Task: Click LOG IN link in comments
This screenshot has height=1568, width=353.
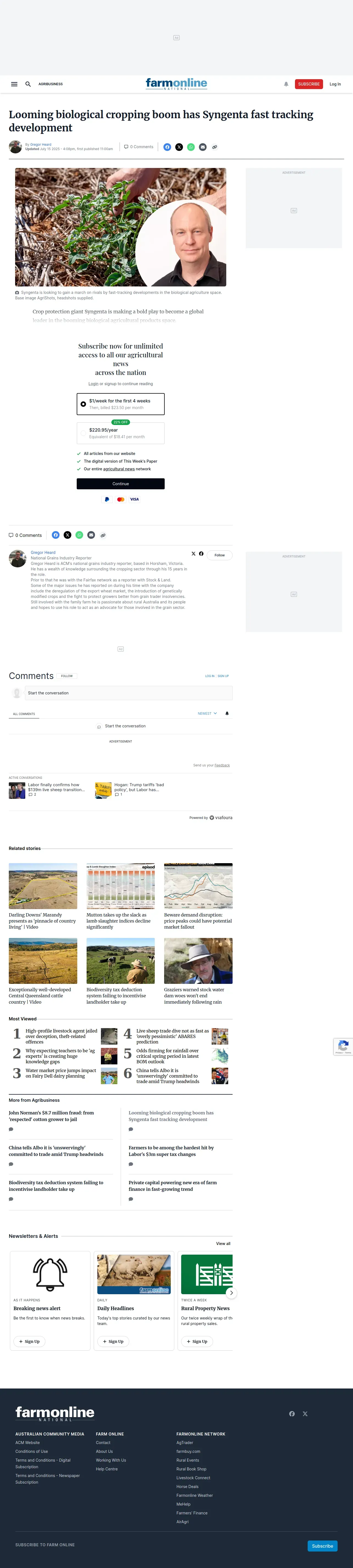Action: 209,676
